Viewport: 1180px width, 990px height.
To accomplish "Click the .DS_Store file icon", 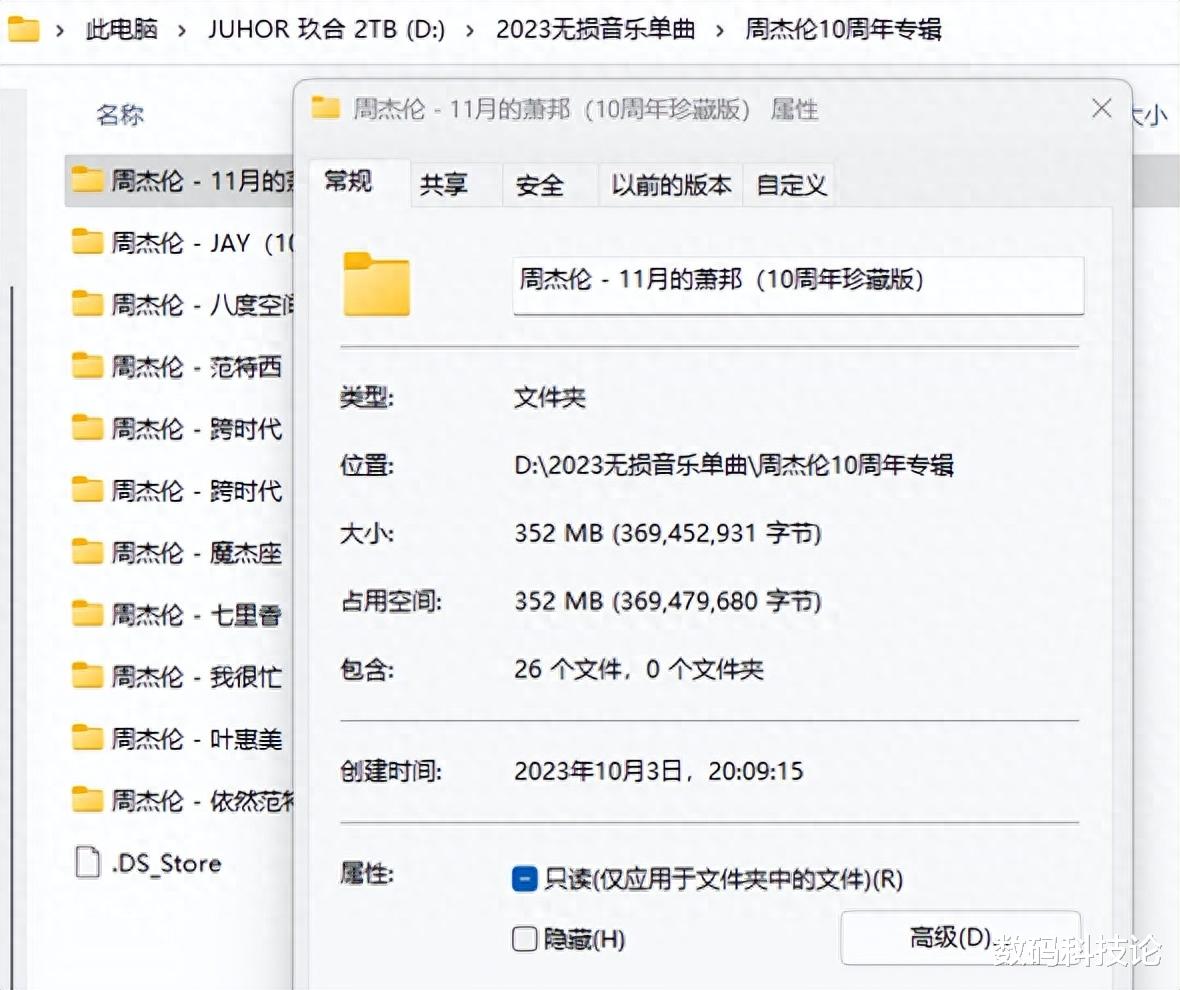I will 88,862.
